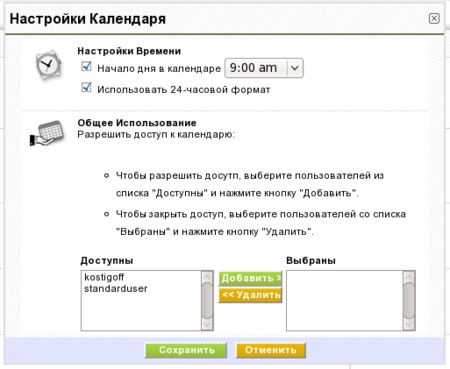Open the 9:00 am start time dropdown
Screen dimensions: 450x369
click(x=264, y=68)
